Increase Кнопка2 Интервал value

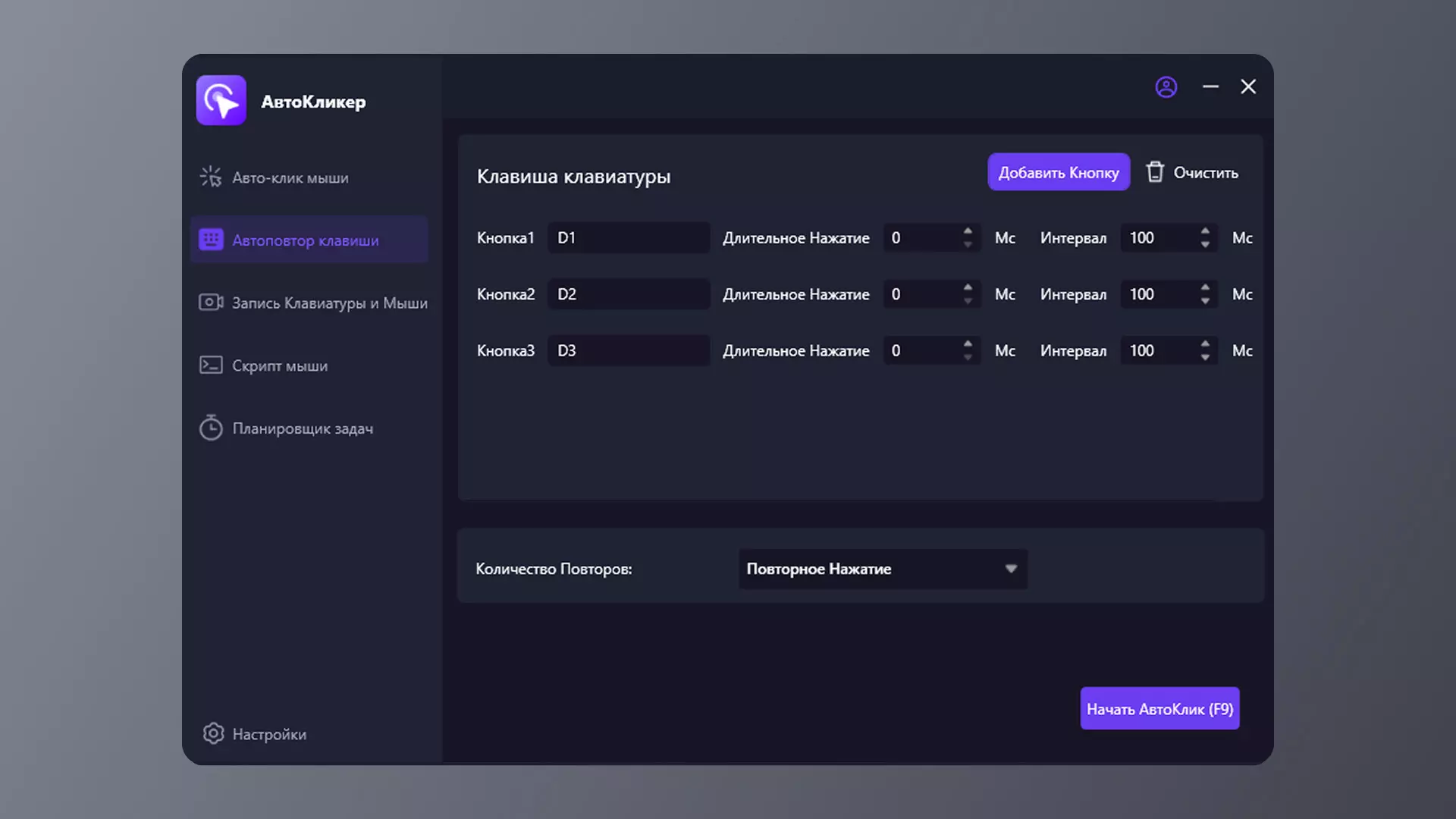point(1205,287)
